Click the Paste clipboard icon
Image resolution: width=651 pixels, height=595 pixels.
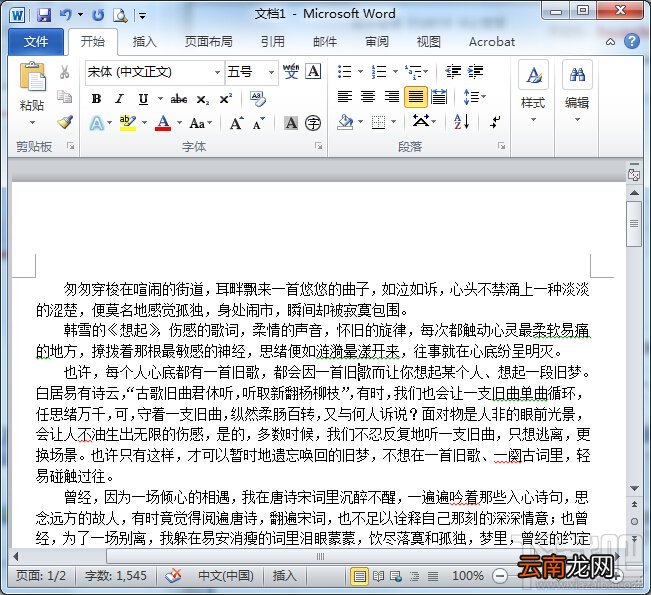tap(32, 76)
